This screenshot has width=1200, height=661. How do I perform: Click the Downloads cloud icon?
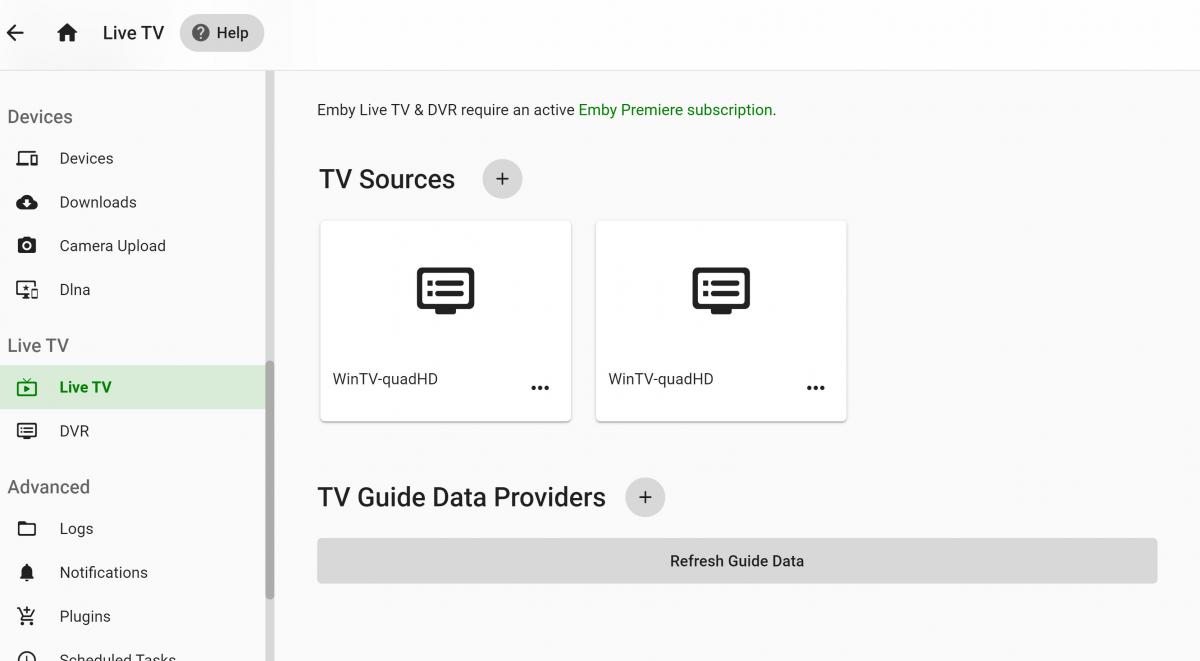(x=27, y=201)
